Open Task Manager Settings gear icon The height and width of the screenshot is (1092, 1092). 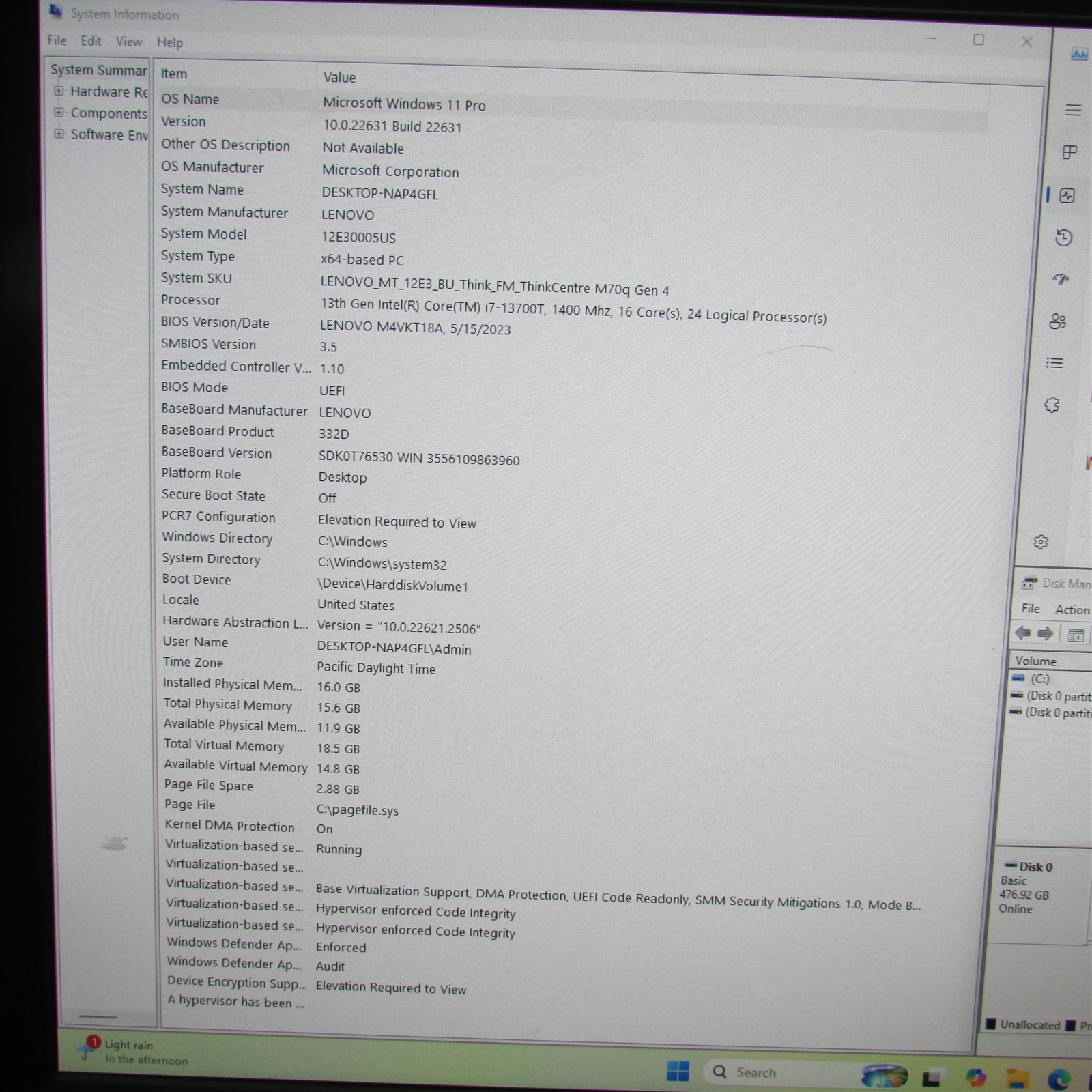(x=1041, y=542)
